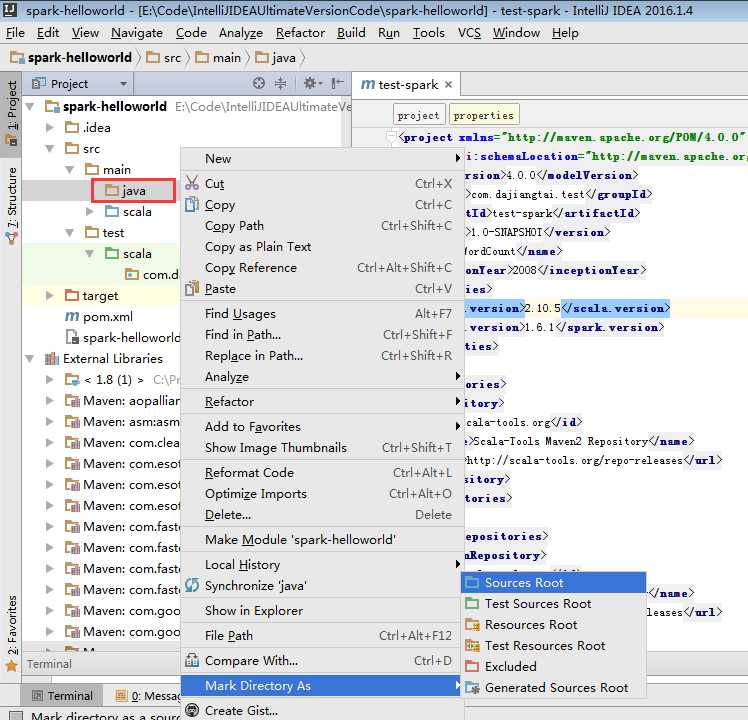Click the properties breadcrumb tag button
The image size is (748, 720).
484,115
